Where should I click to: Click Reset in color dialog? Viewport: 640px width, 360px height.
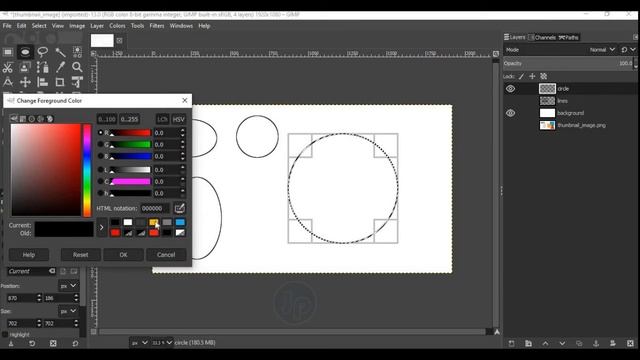coord(80,255)
